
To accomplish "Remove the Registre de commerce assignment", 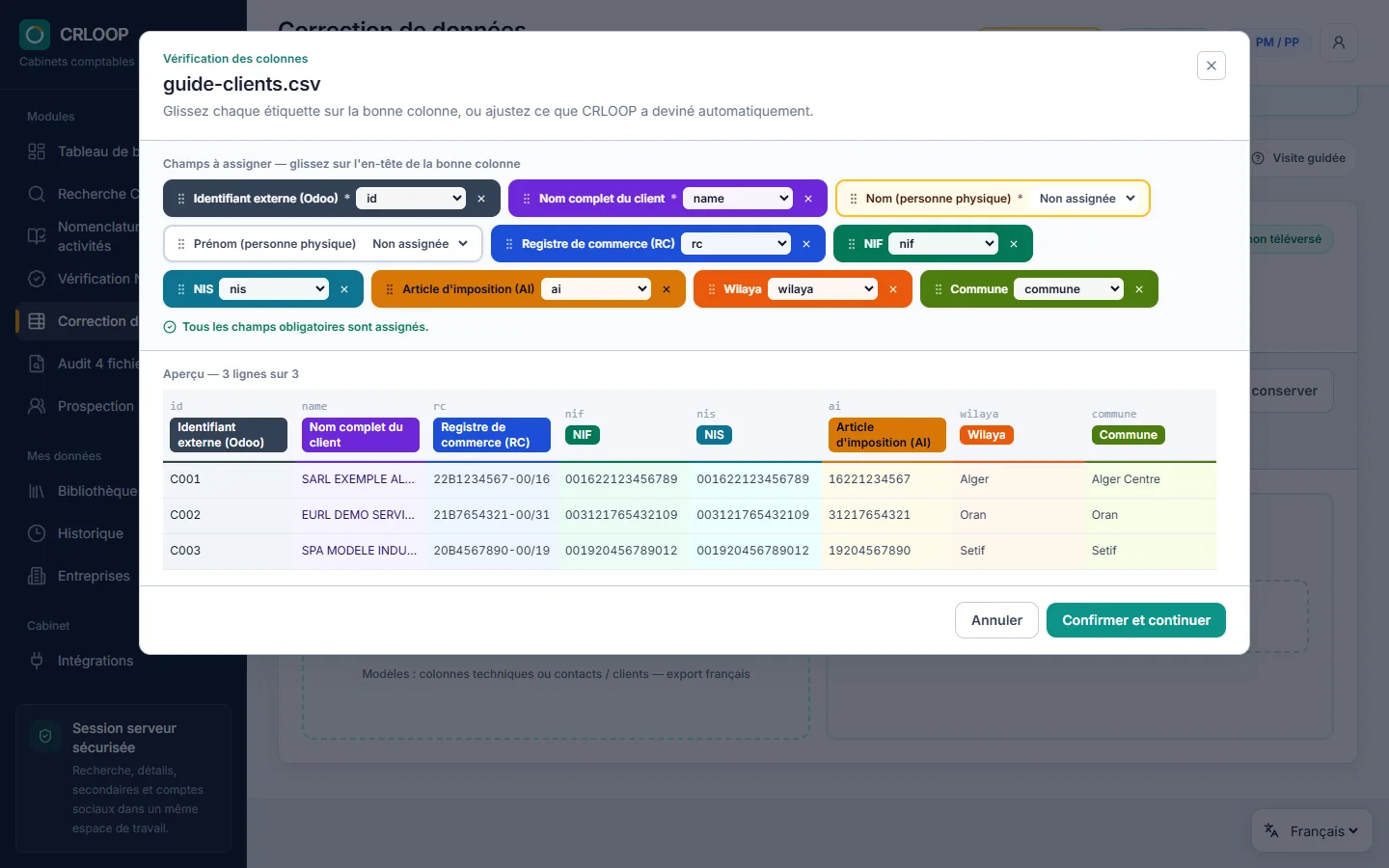I will (x=806, y=244).
